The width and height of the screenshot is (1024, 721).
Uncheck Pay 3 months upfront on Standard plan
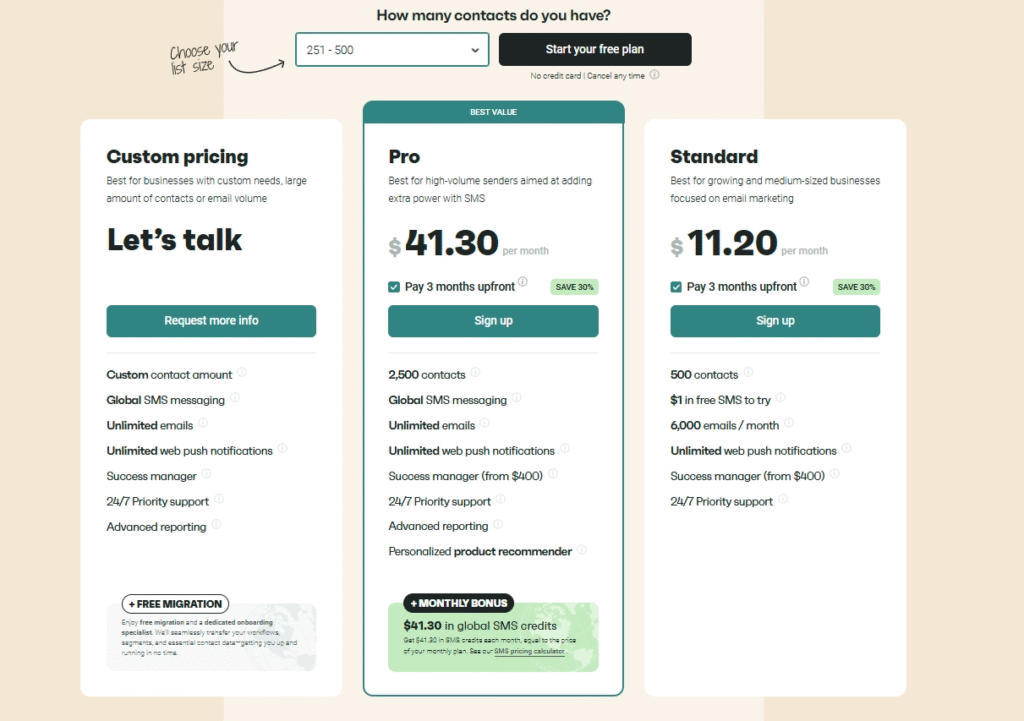coord(676,287)
